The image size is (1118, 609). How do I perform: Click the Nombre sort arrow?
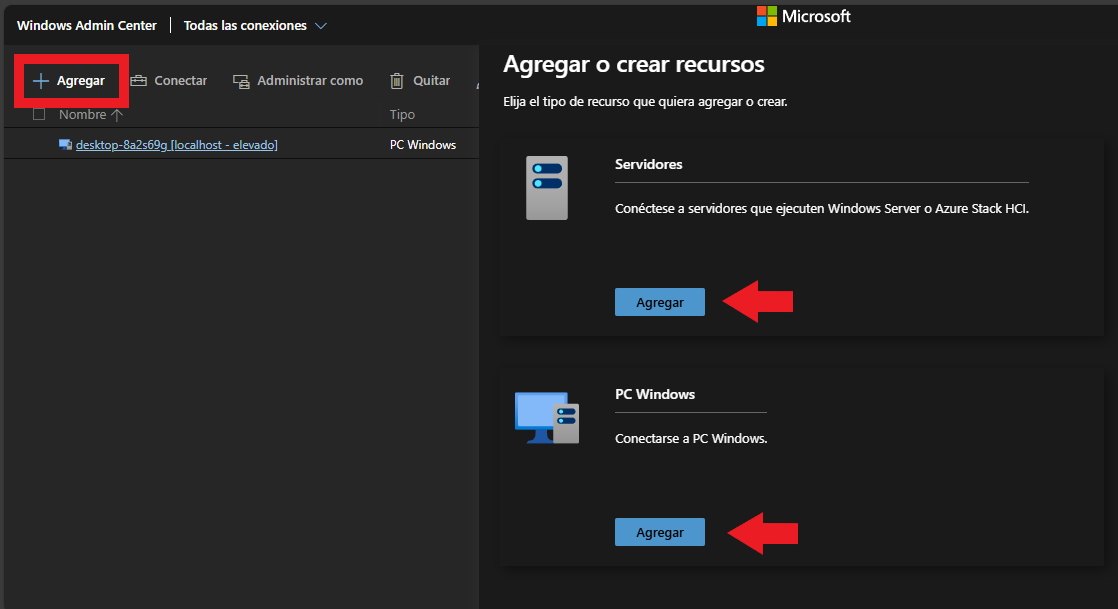coord(117,114)
